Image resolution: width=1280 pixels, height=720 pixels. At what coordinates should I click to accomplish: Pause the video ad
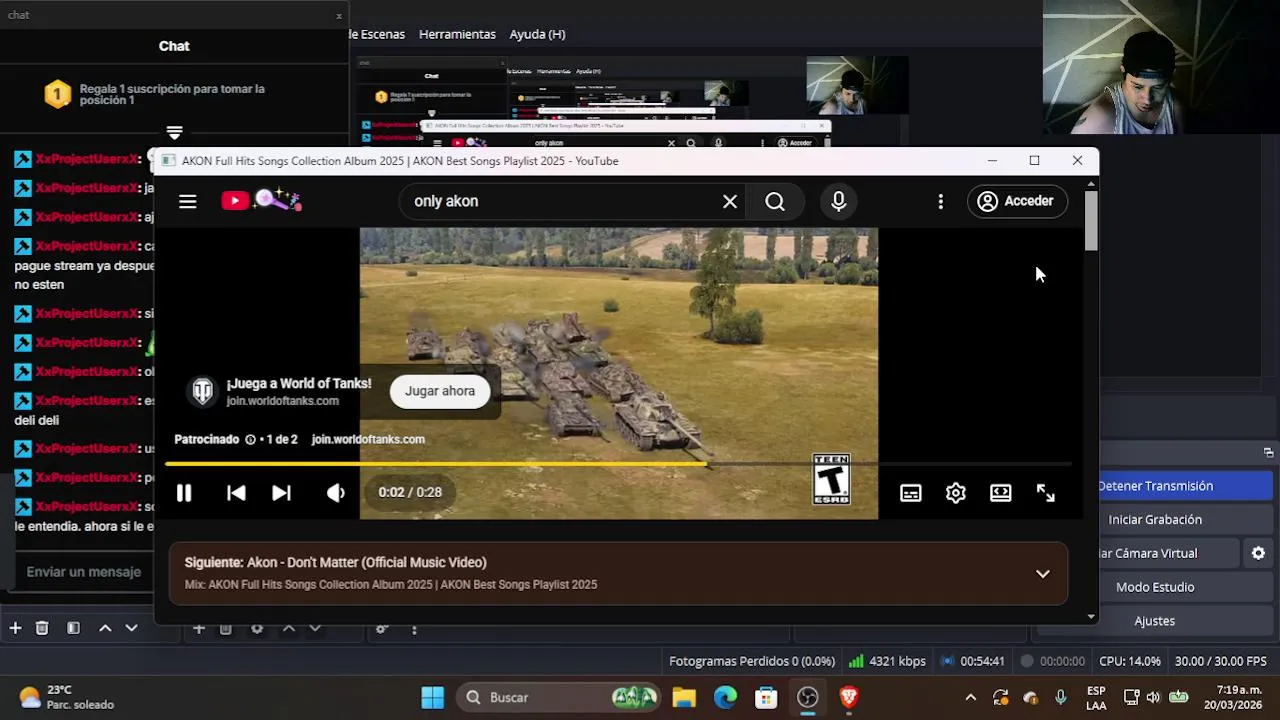(x=184, y=492)
